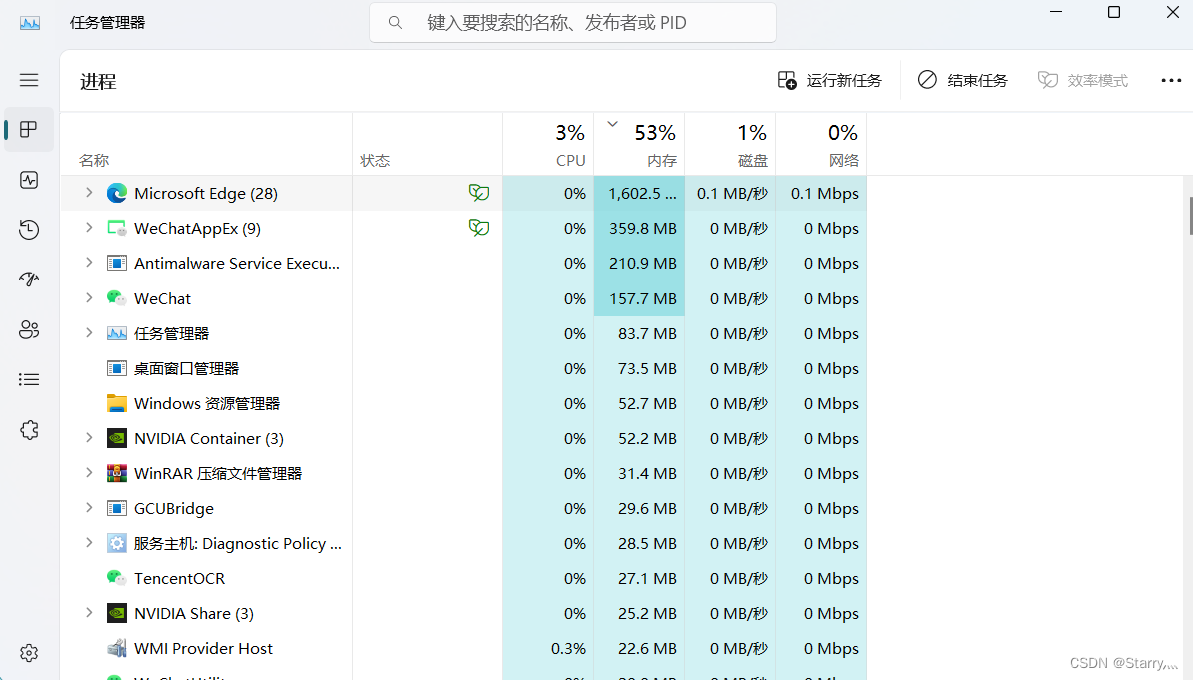Image resolution: width=1193 pixels, height=680 pixels.
Task: Click the TencentOCR process icon
Action: tap(116, 578)
